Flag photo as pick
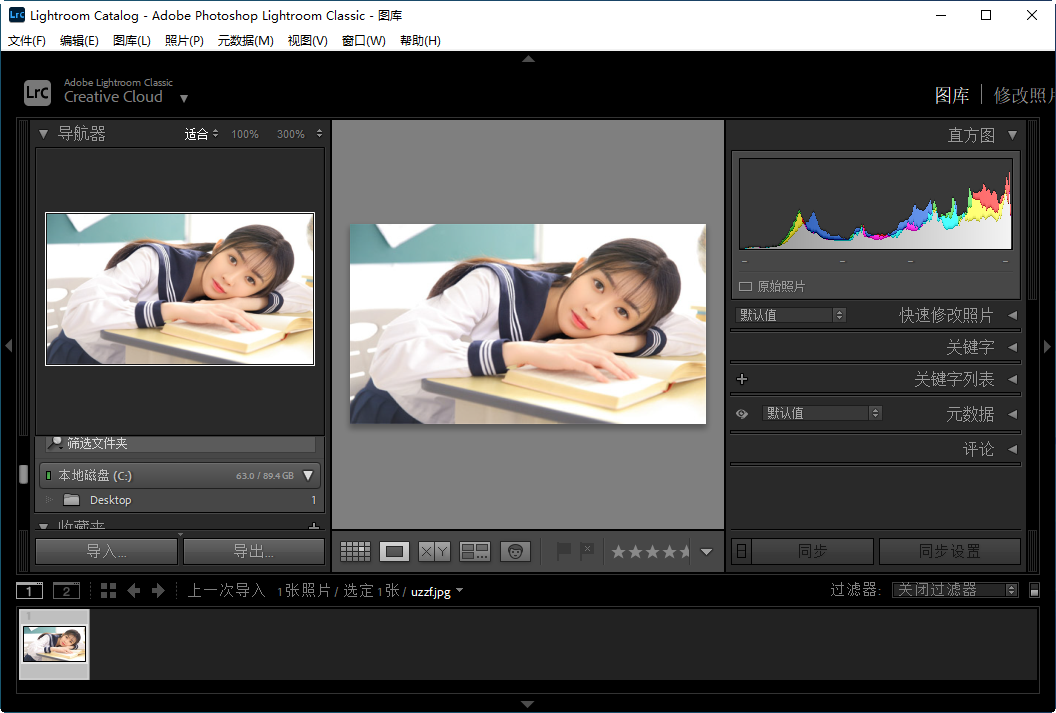 pyautogui.click(x=565, y=549)
